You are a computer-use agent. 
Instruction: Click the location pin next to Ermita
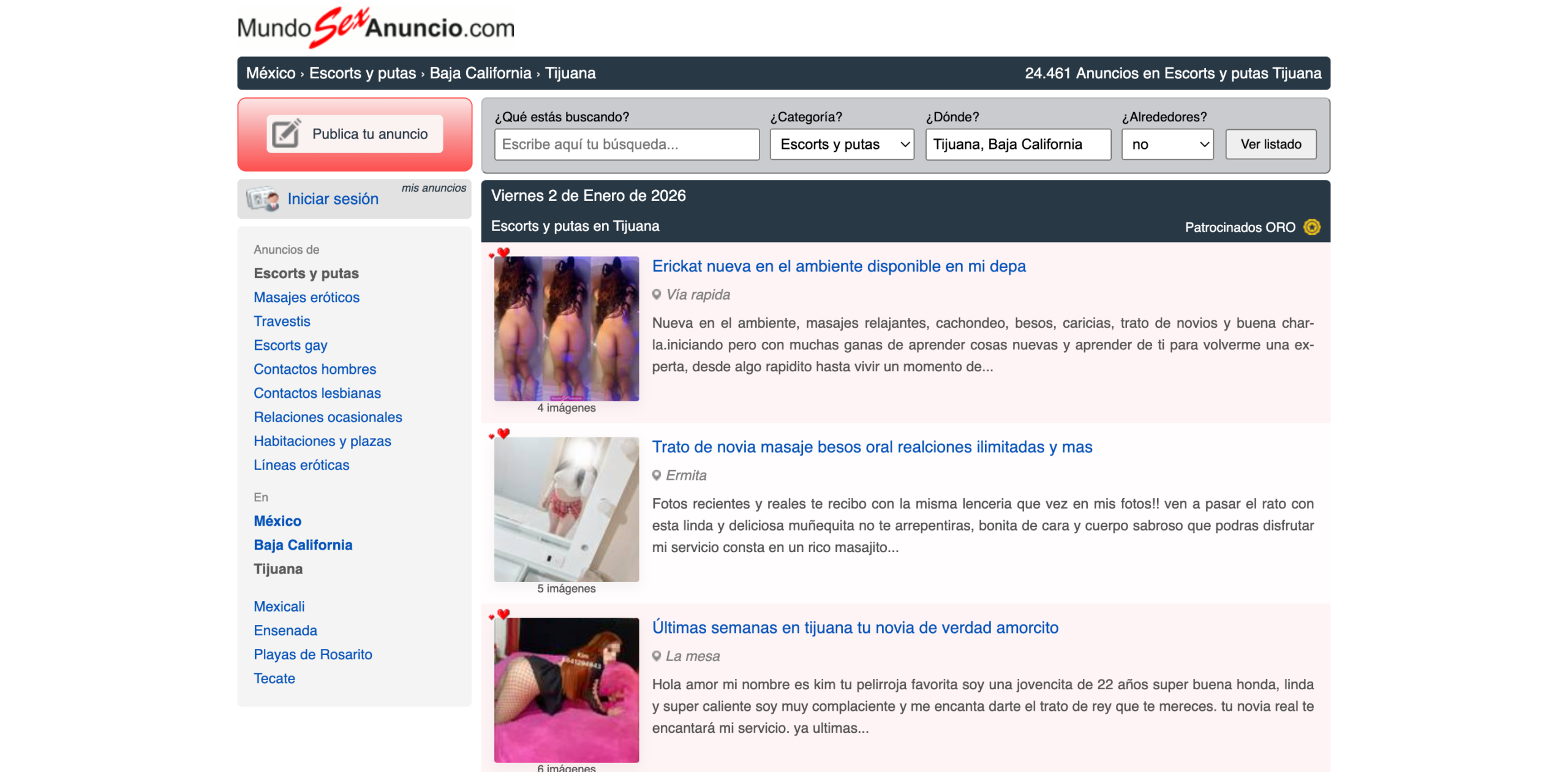pos(658,475)
